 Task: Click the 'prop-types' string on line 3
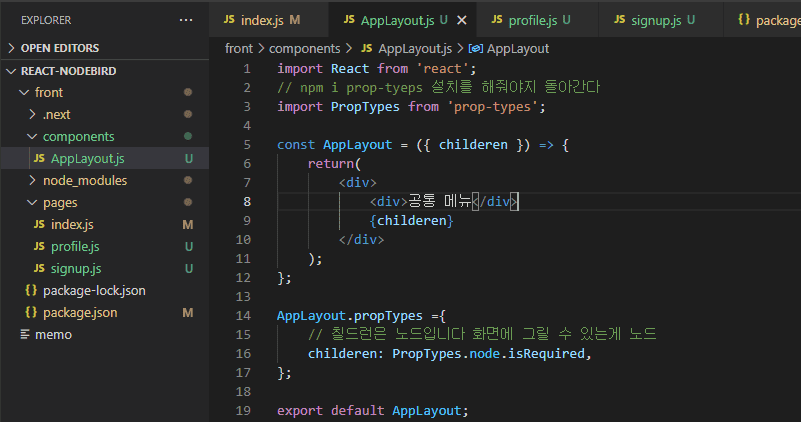point(492,107)
